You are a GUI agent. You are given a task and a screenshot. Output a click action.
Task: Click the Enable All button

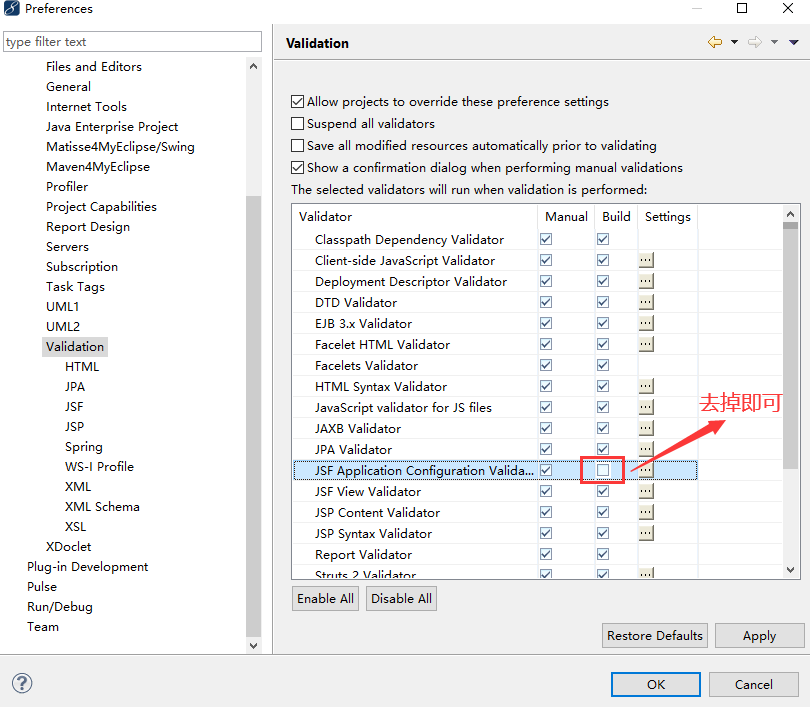(x=325, y=599)
